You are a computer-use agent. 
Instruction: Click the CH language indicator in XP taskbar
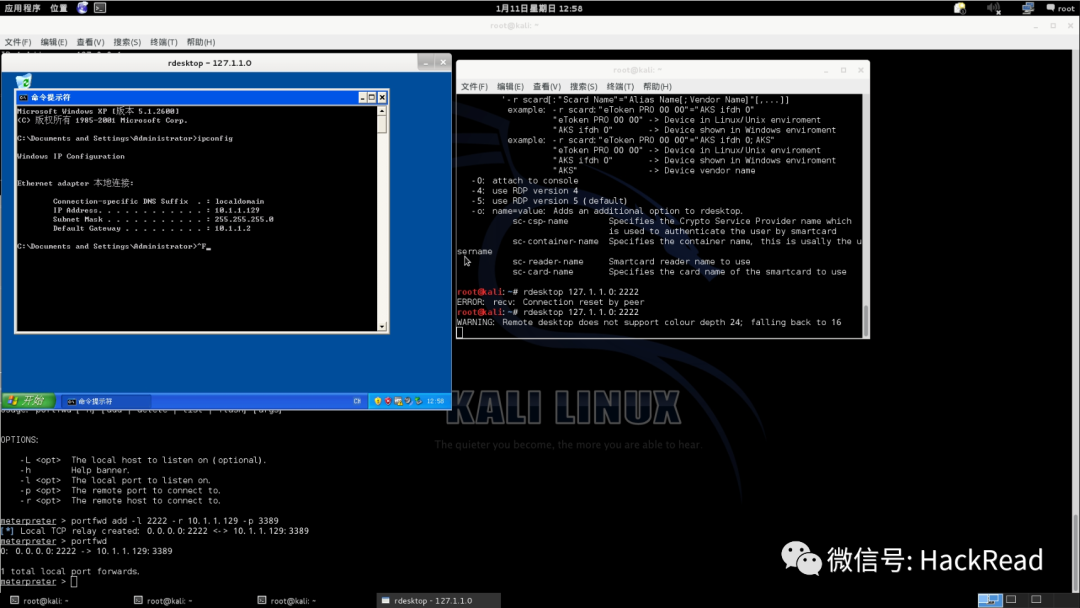(x=357, y=401)
